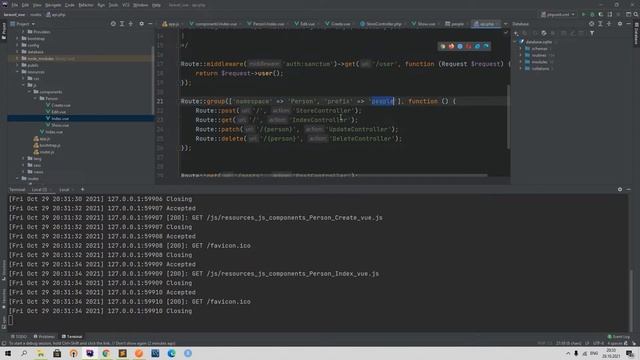
Task: Switch to Local (2) terminal tab
Action: (41, 190)
